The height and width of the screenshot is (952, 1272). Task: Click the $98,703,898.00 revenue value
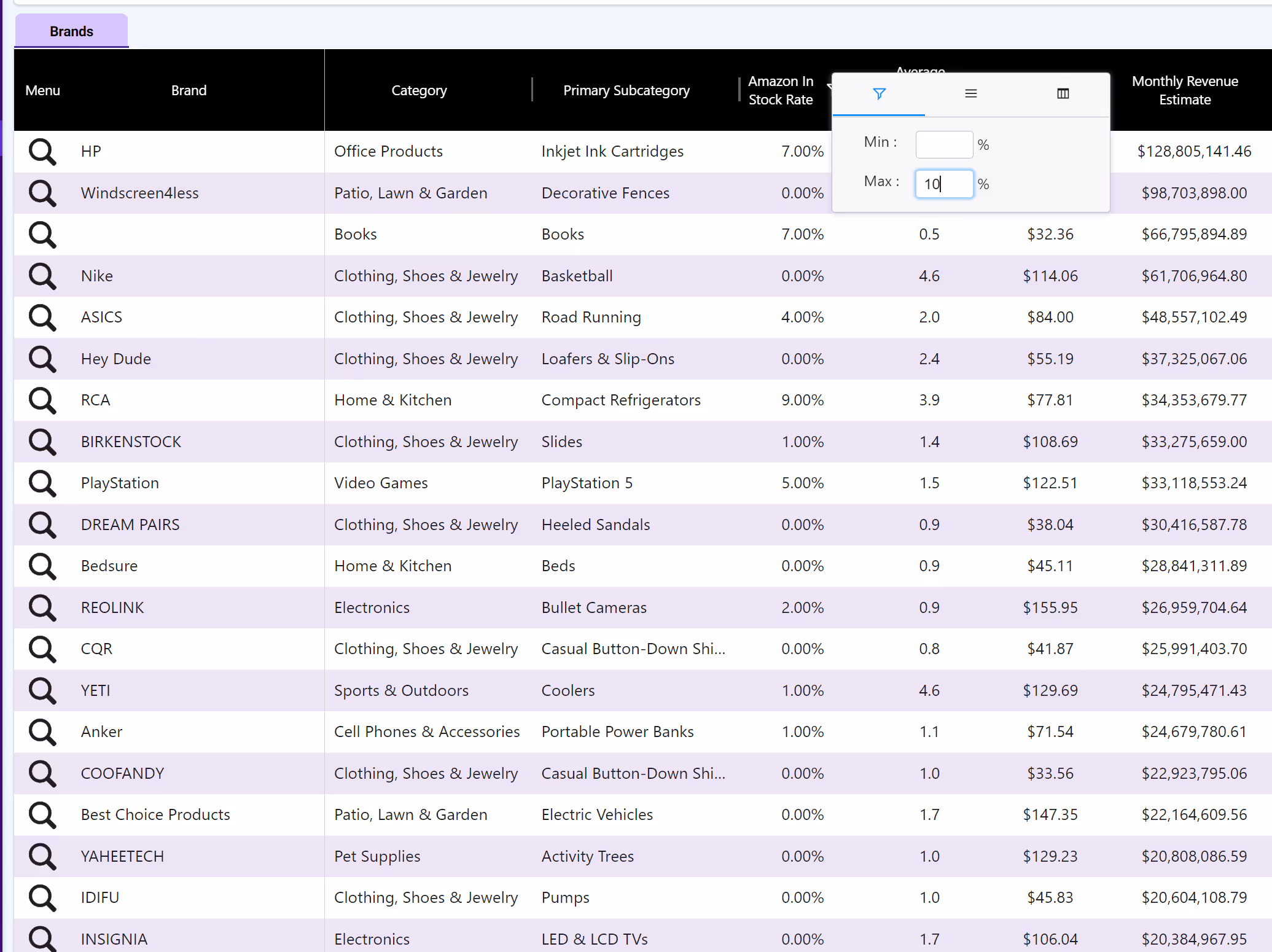tap(1194, 193)
